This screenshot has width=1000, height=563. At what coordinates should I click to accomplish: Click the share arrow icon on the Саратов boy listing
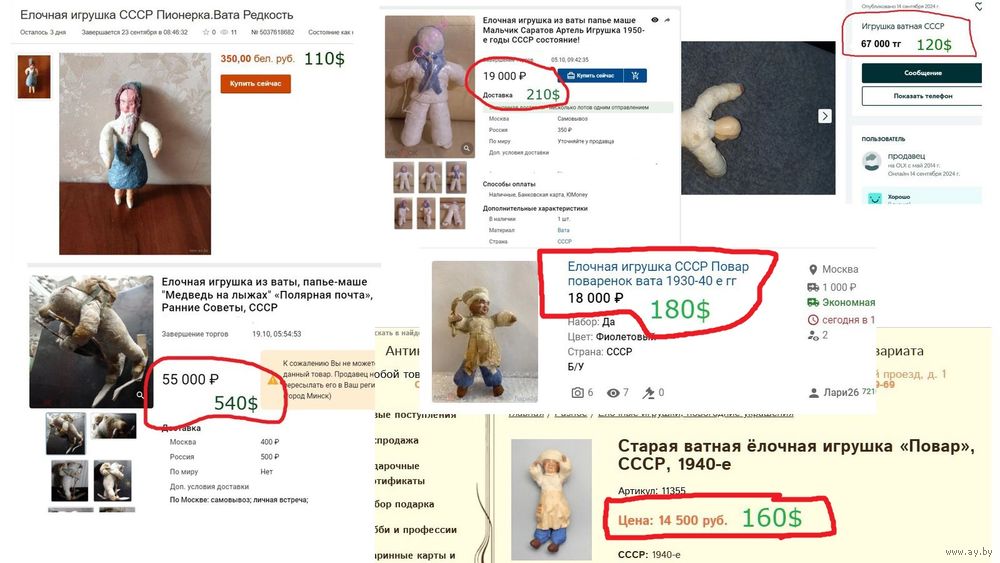667,20
